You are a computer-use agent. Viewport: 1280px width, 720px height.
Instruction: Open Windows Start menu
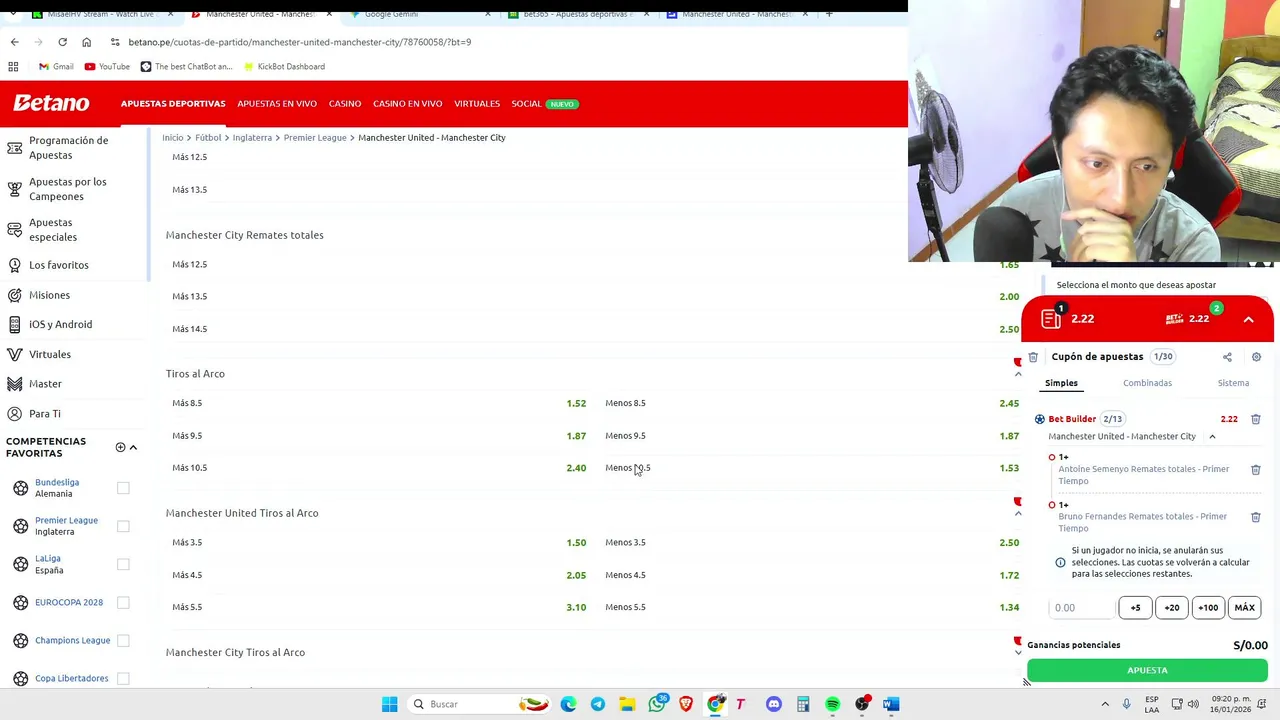coord(389,704)
